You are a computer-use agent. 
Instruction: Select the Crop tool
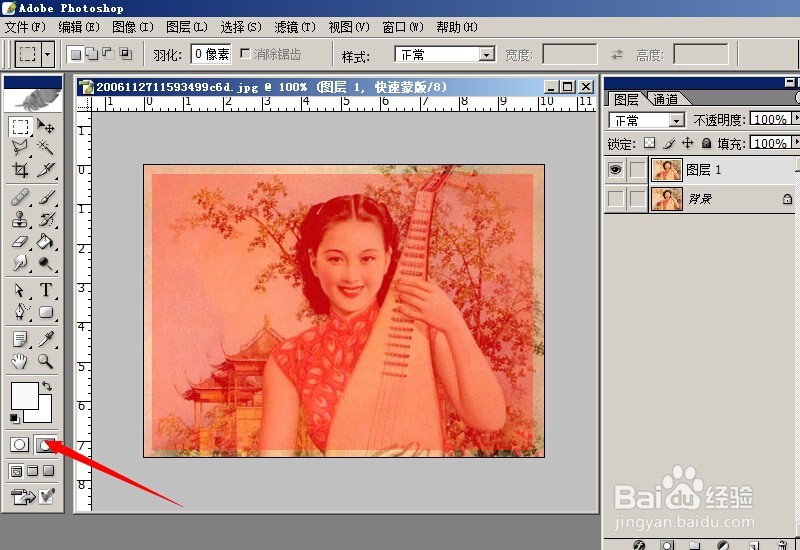(x=20, y=169)
